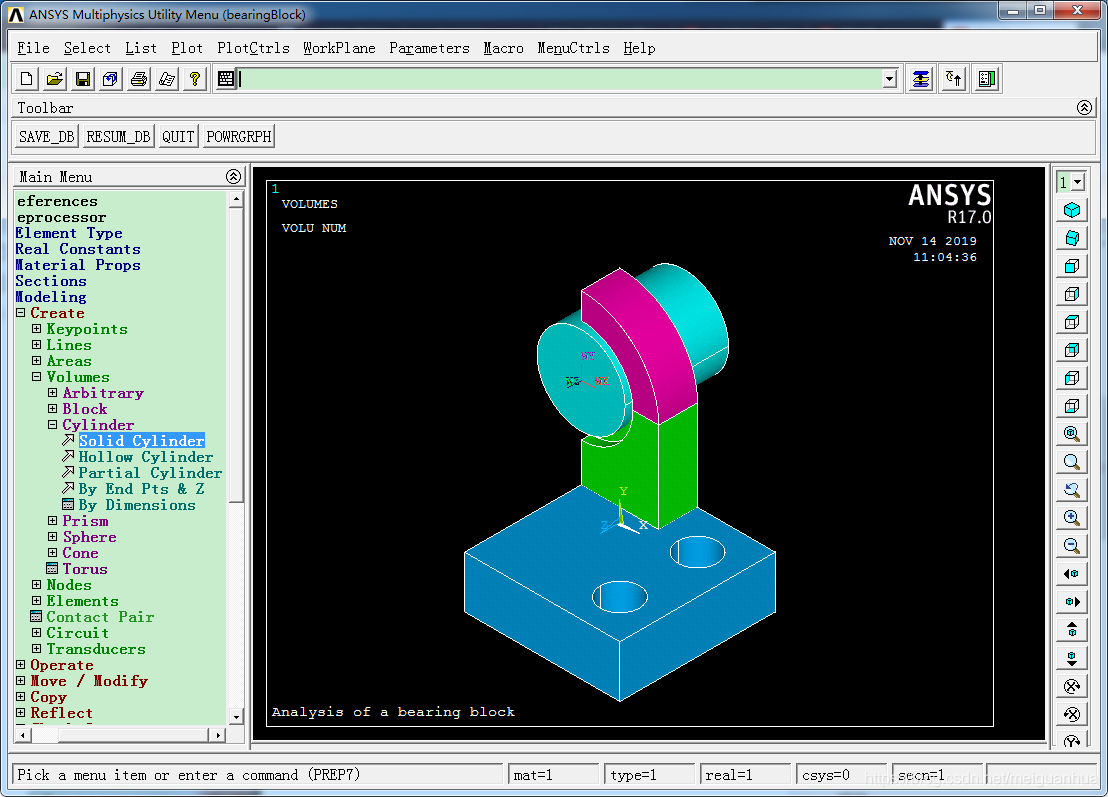Expand the Areas tree node
Viewport: 1108px width, 797px height.
click(x=37, y=360)
